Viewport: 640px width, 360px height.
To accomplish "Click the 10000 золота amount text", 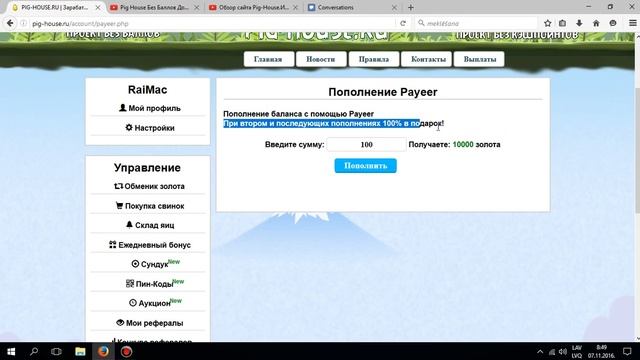I will point(476,144).
